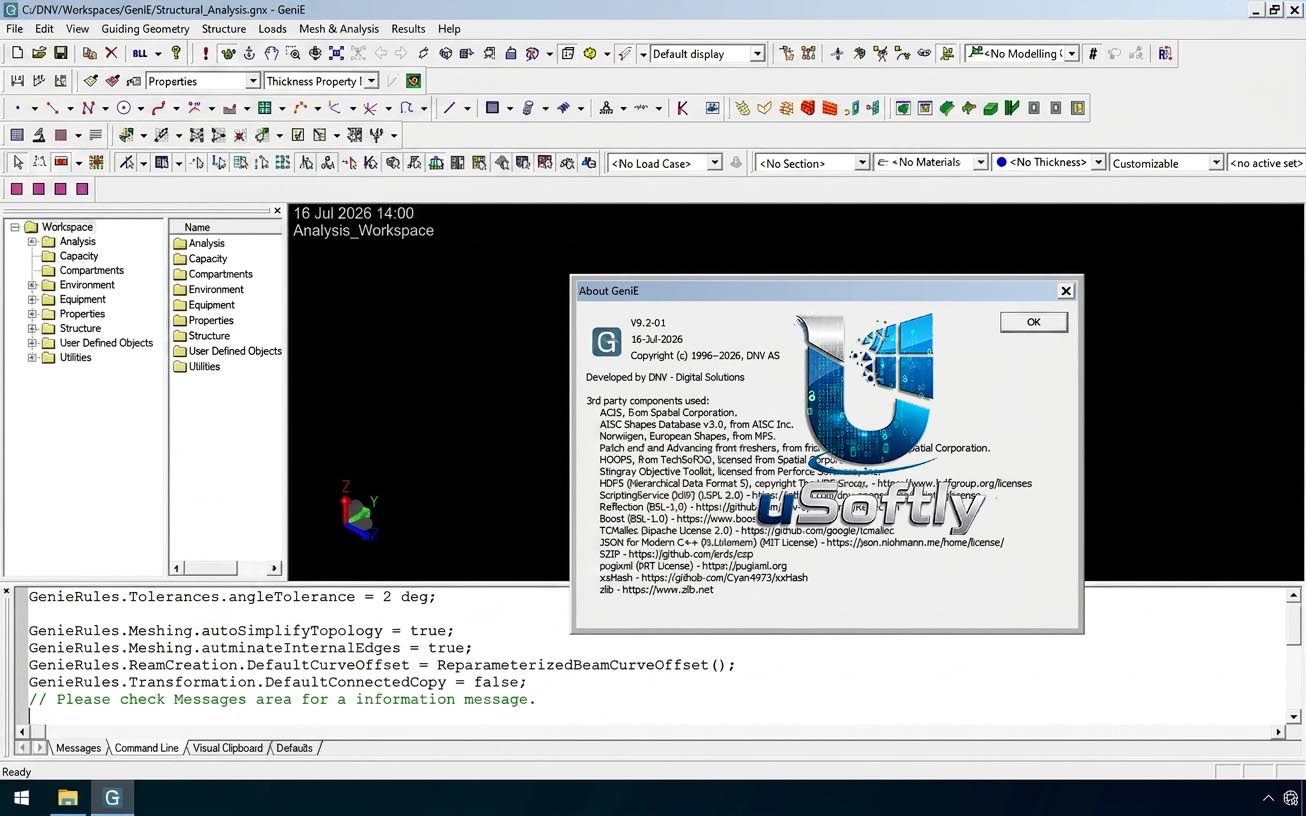Open the Edit menu
Screen dimensions: 1306x816
tap(44, 29)
